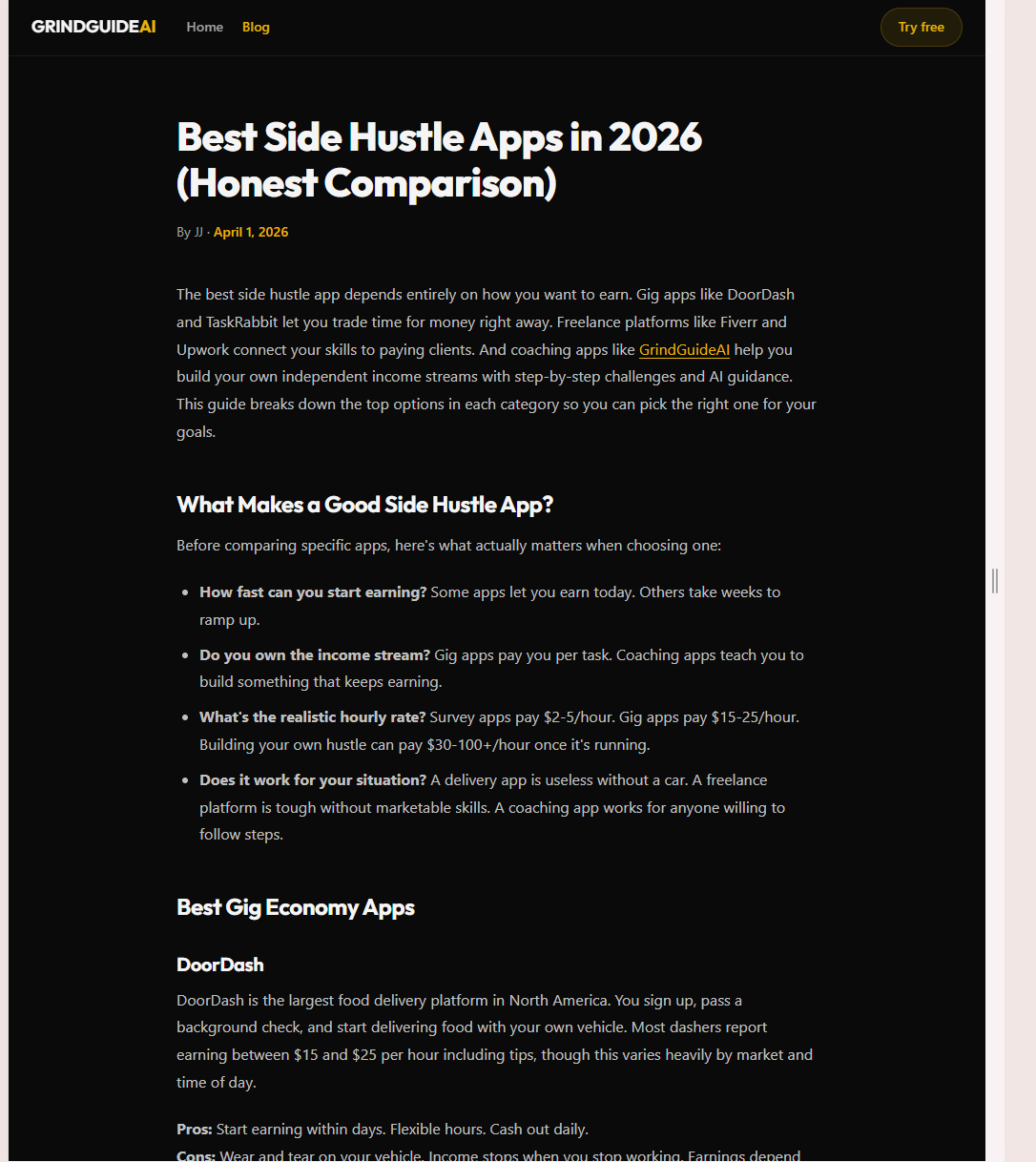Click bold text 'What's the realistic hourly rate?'

313,717
